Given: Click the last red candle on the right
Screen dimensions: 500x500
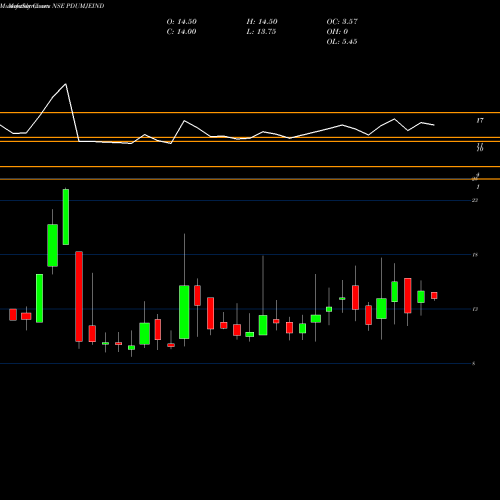Looking at the screenshot, I should (x=434, y=296).
